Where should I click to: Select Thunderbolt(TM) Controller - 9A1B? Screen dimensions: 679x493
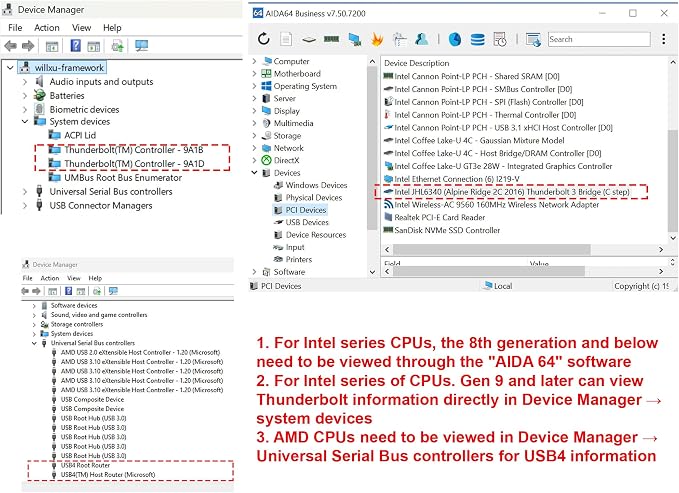click(134, 150)
